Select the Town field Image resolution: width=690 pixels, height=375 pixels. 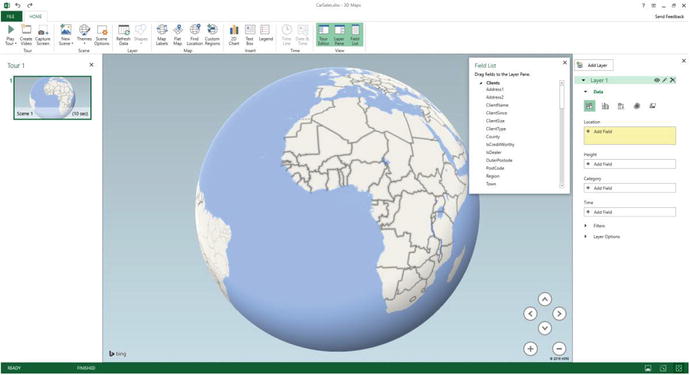coord(491,184)
